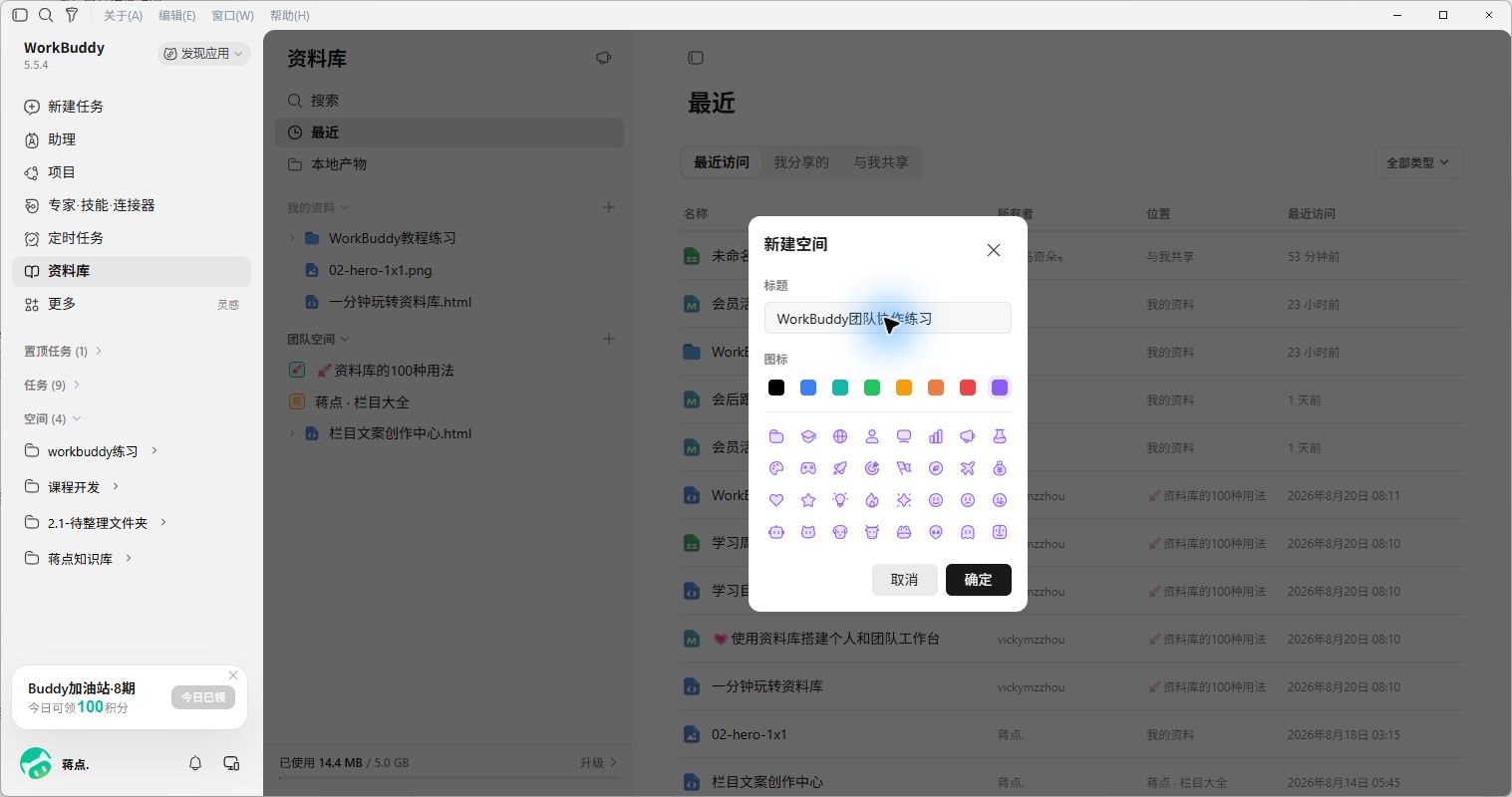Pick the graduation cap icon for the space
1512x797 pixels.
808,436
